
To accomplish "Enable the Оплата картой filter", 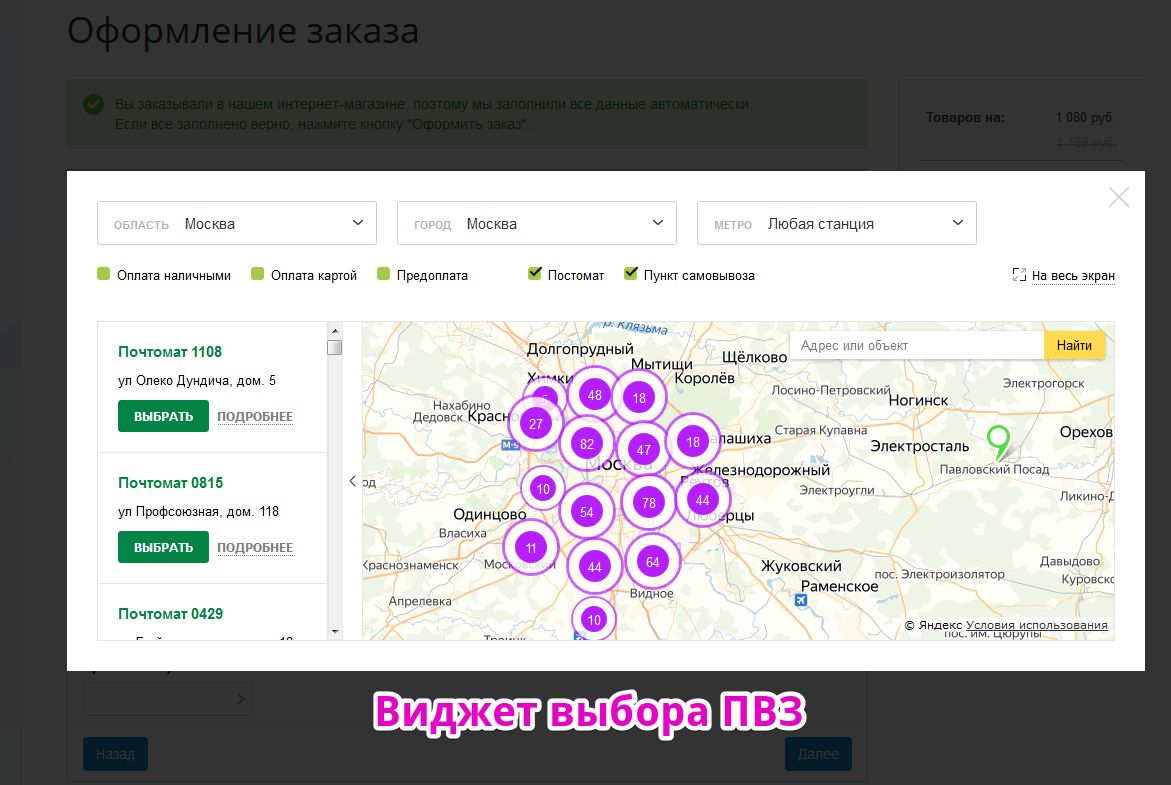I will point(257,275).
